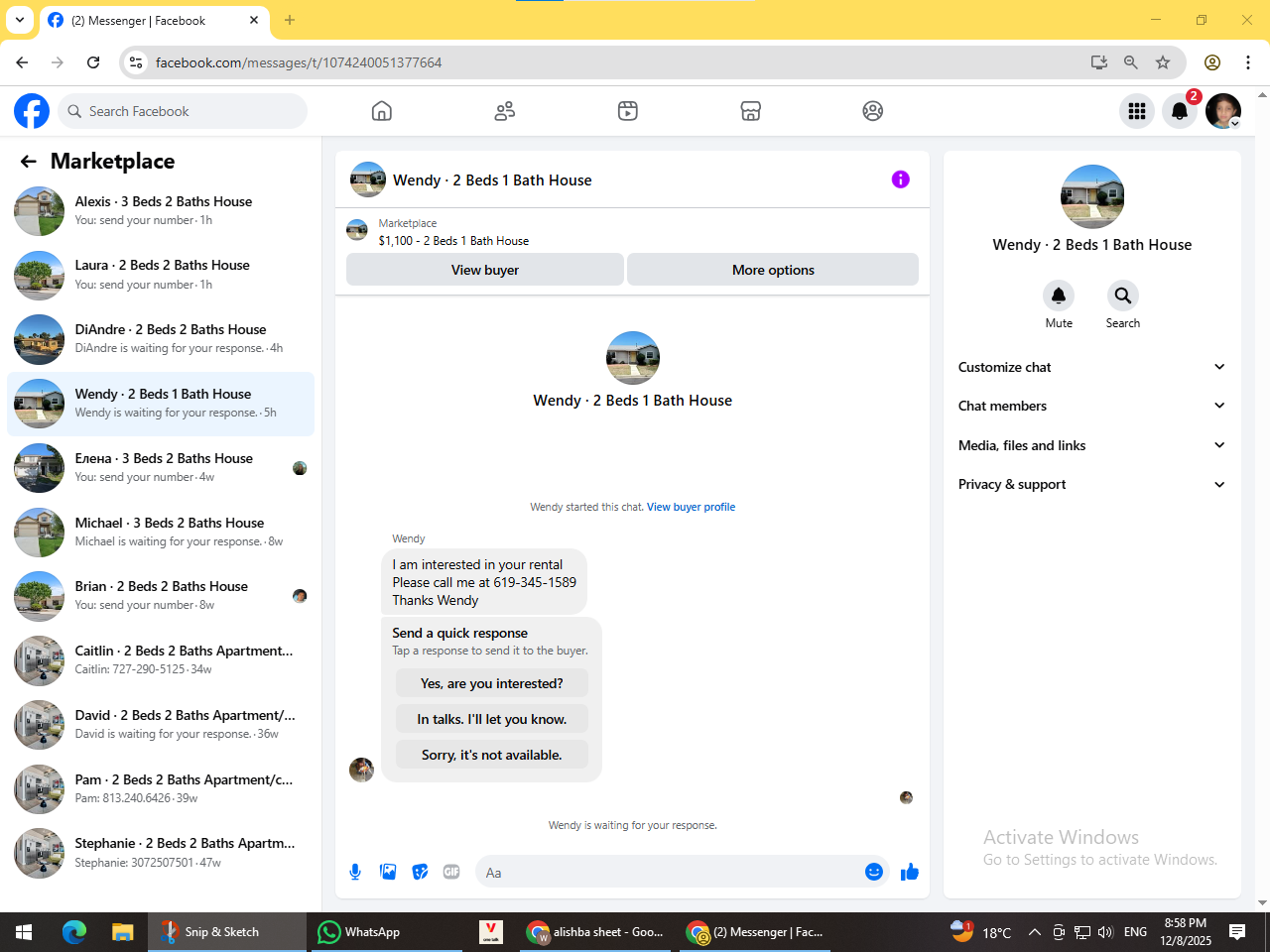
Task: Open Alexis 3 Beds 2 Baths House chat
Action: pos(161,210)
